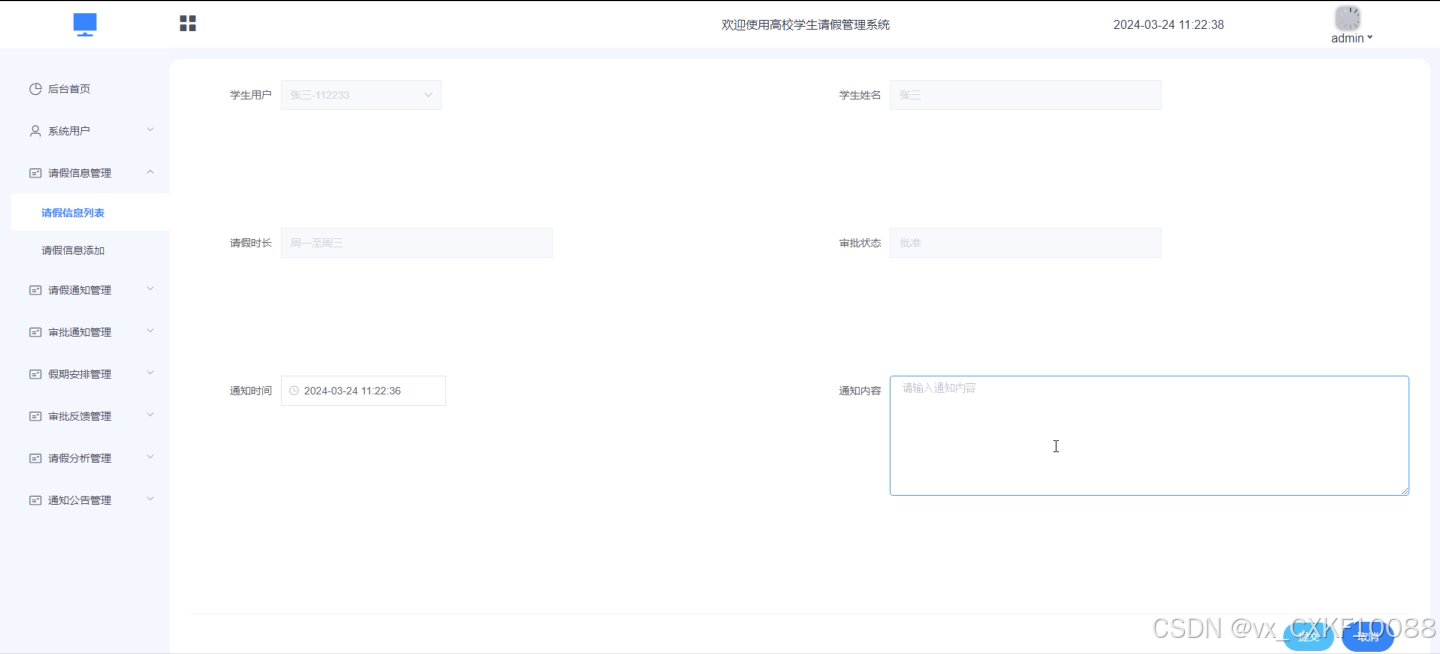Submit the form with the 提交 button
1440x654 pixels.
[x=1308, y=636]
